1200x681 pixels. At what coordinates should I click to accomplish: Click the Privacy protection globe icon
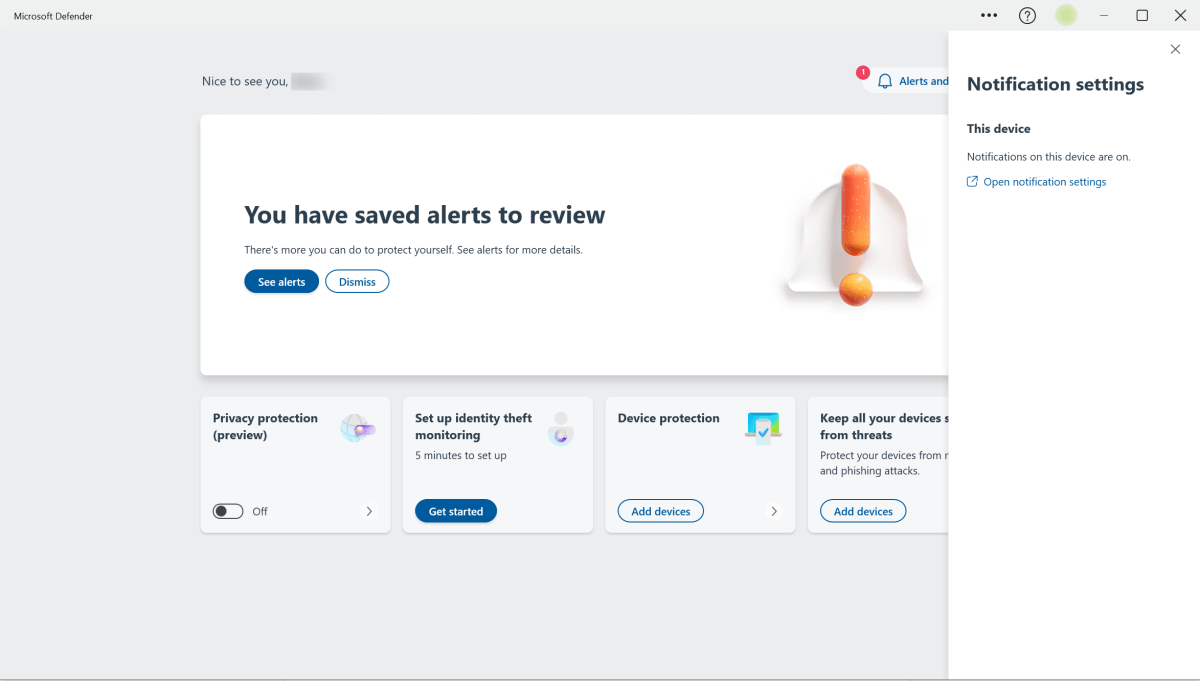click(357, 428)
